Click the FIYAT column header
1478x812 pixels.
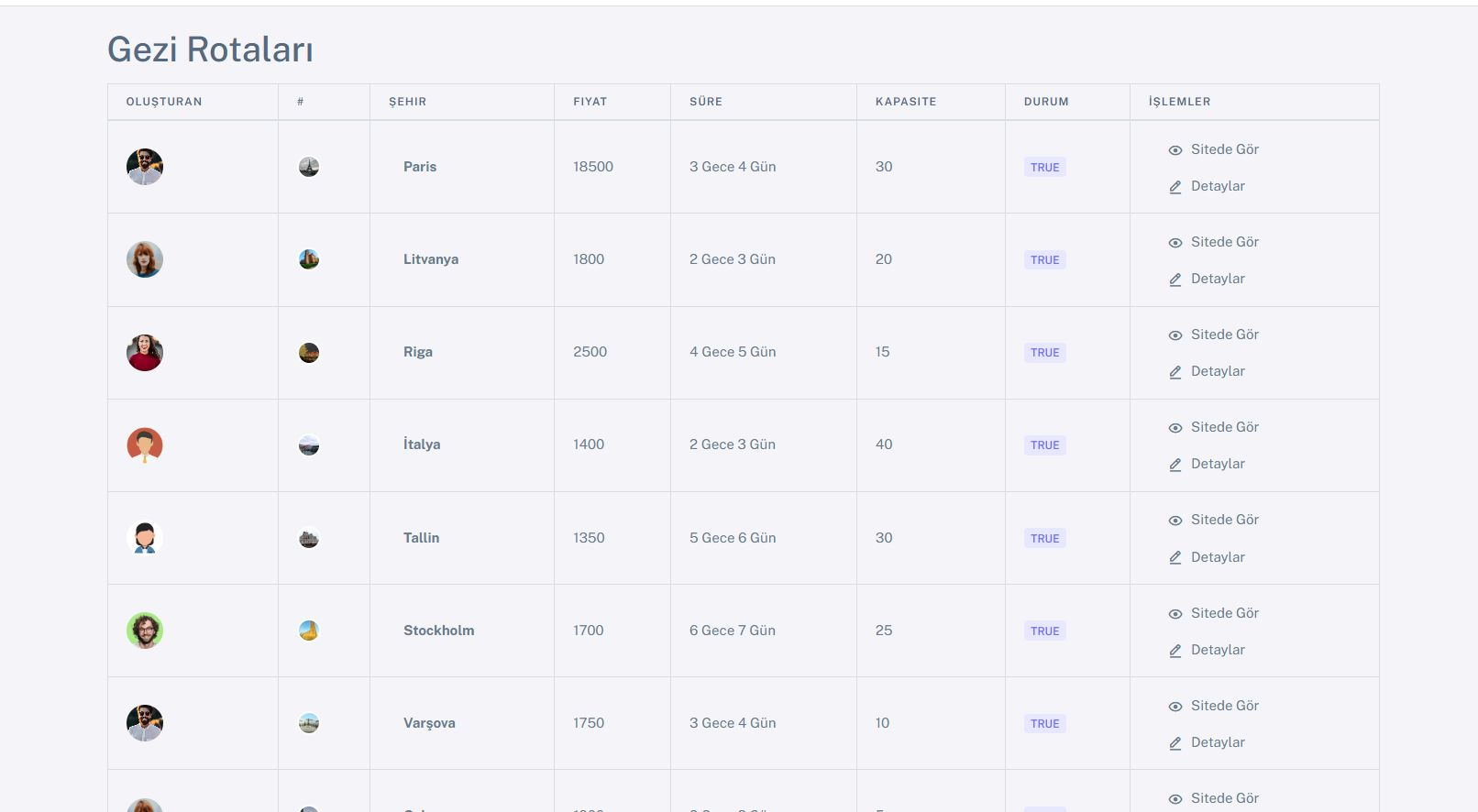(590, 102)
